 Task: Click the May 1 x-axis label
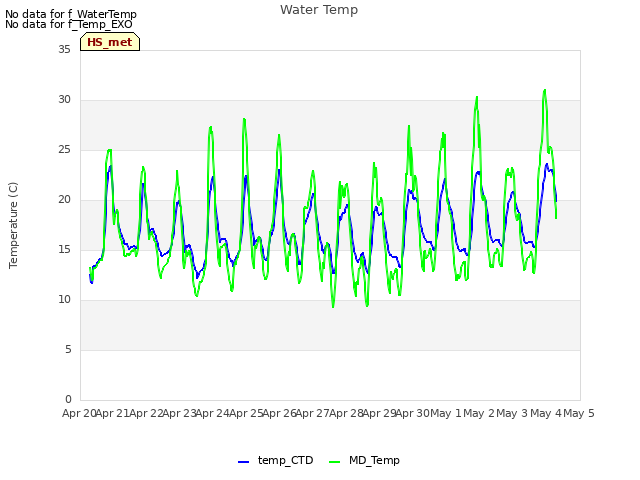tap(446, 413)
